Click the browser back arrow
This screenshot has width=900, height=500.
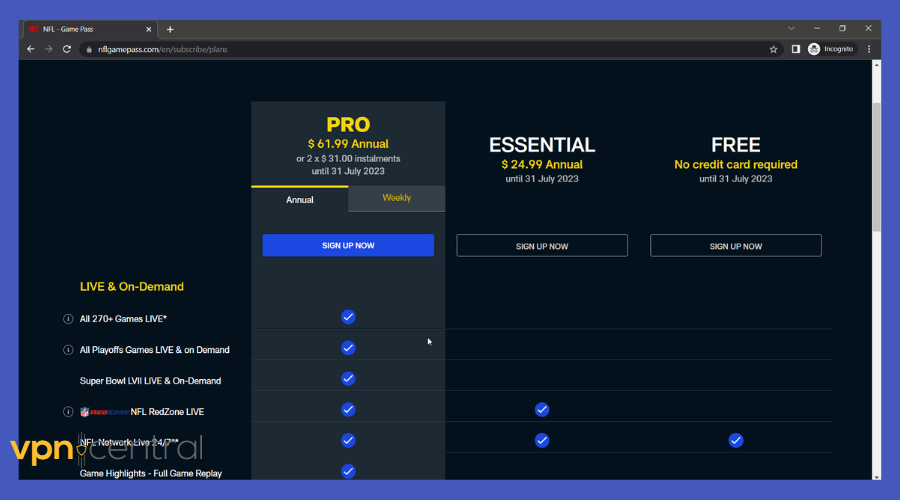coord(31,49)
